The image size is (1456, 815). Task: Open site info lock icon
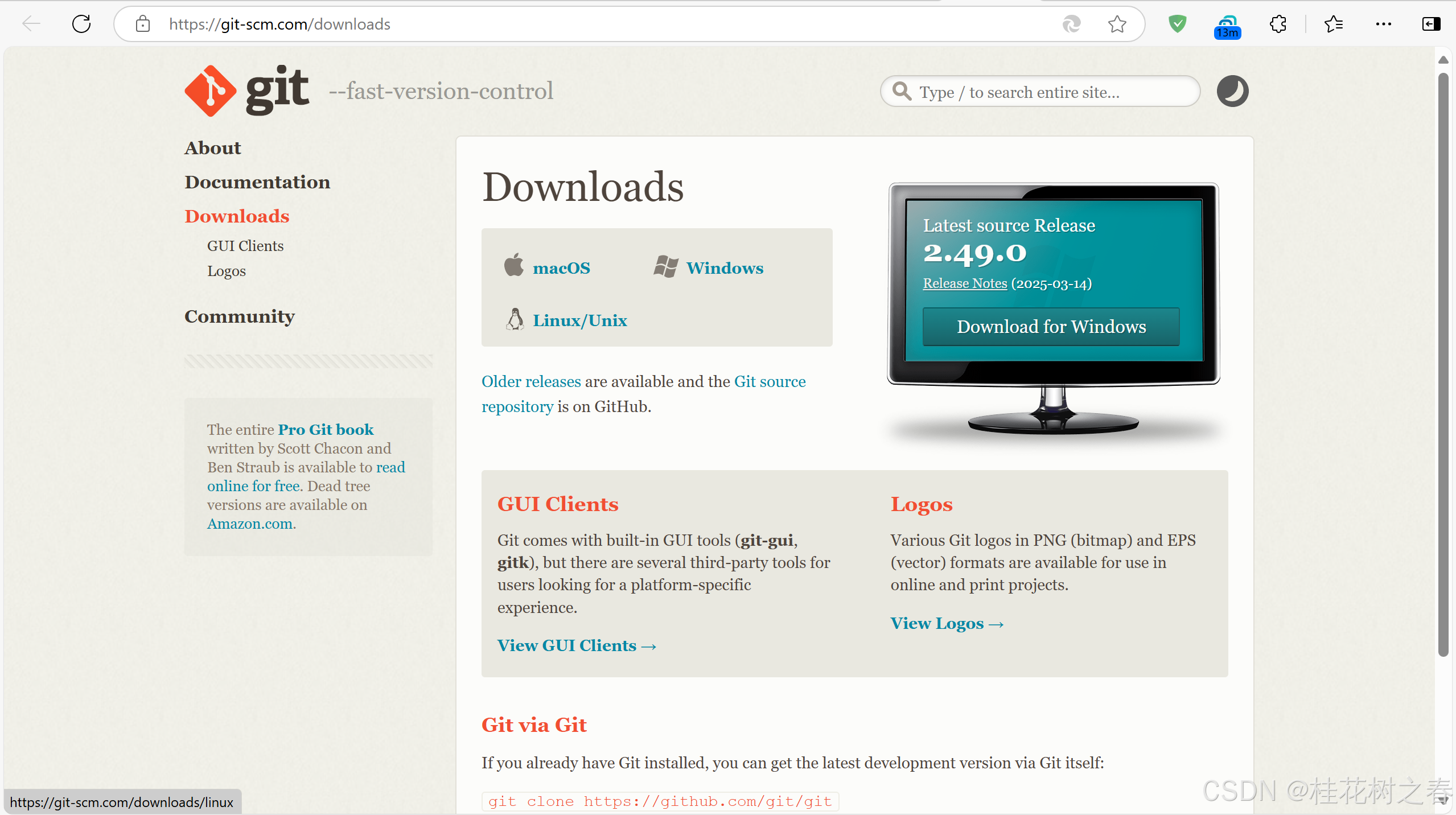143,24
